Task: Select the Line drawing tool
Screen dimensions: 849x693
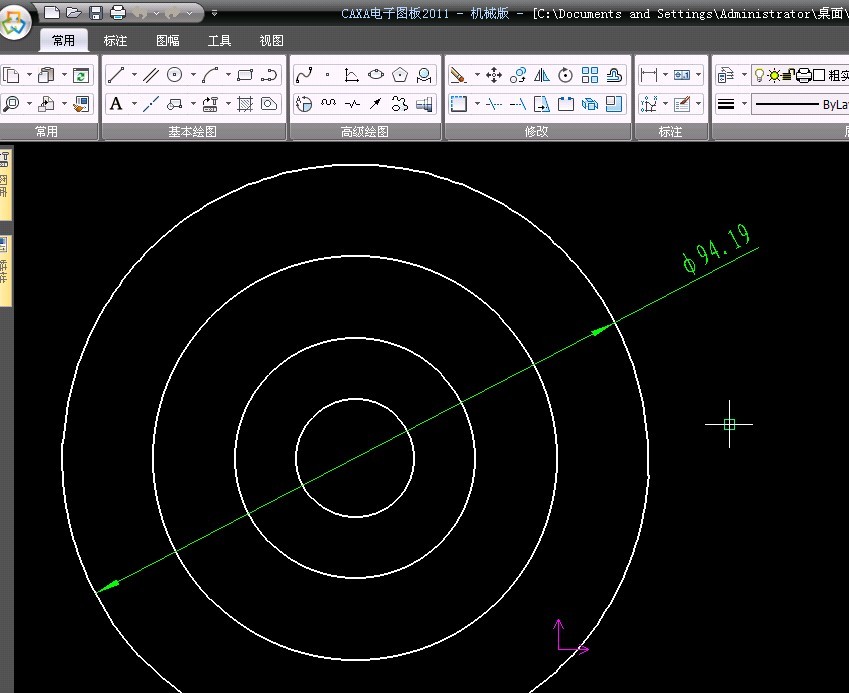Action: coord(116,75)
